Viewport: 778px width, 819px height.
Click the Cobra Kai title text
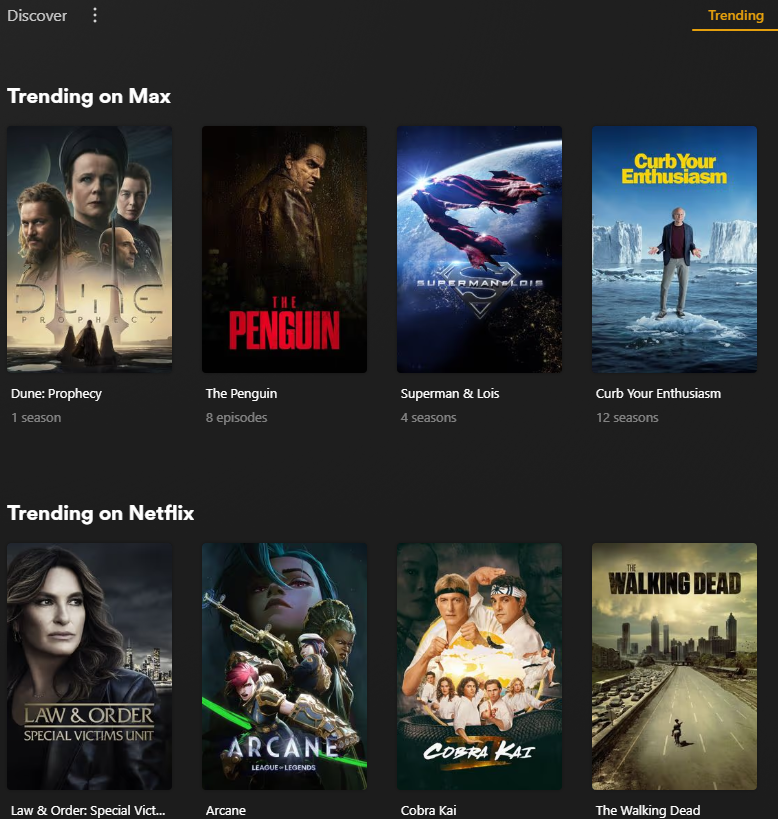428,810
